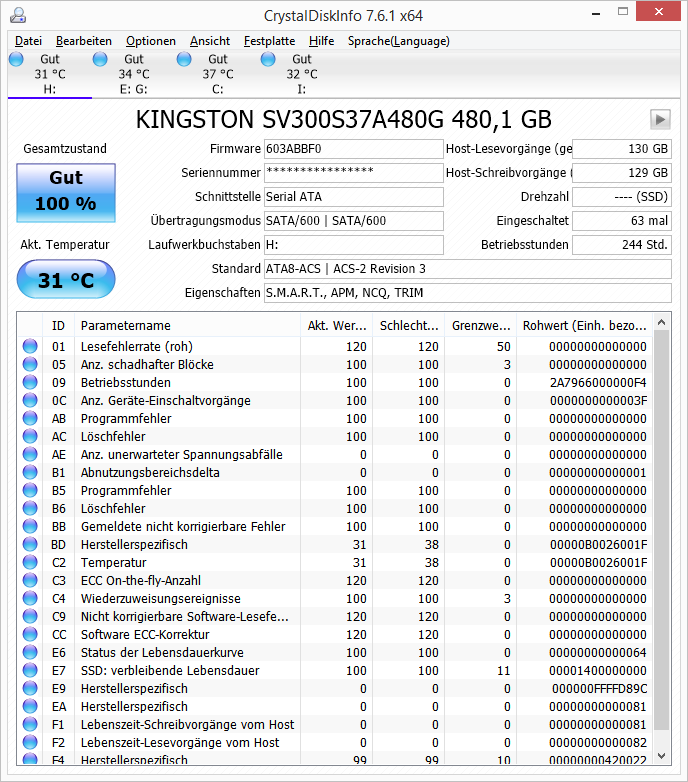The height and width of the screenshot is (782, 688).
Task: Click the Übertragungsmodus field SATA/600
Action: 353,220
